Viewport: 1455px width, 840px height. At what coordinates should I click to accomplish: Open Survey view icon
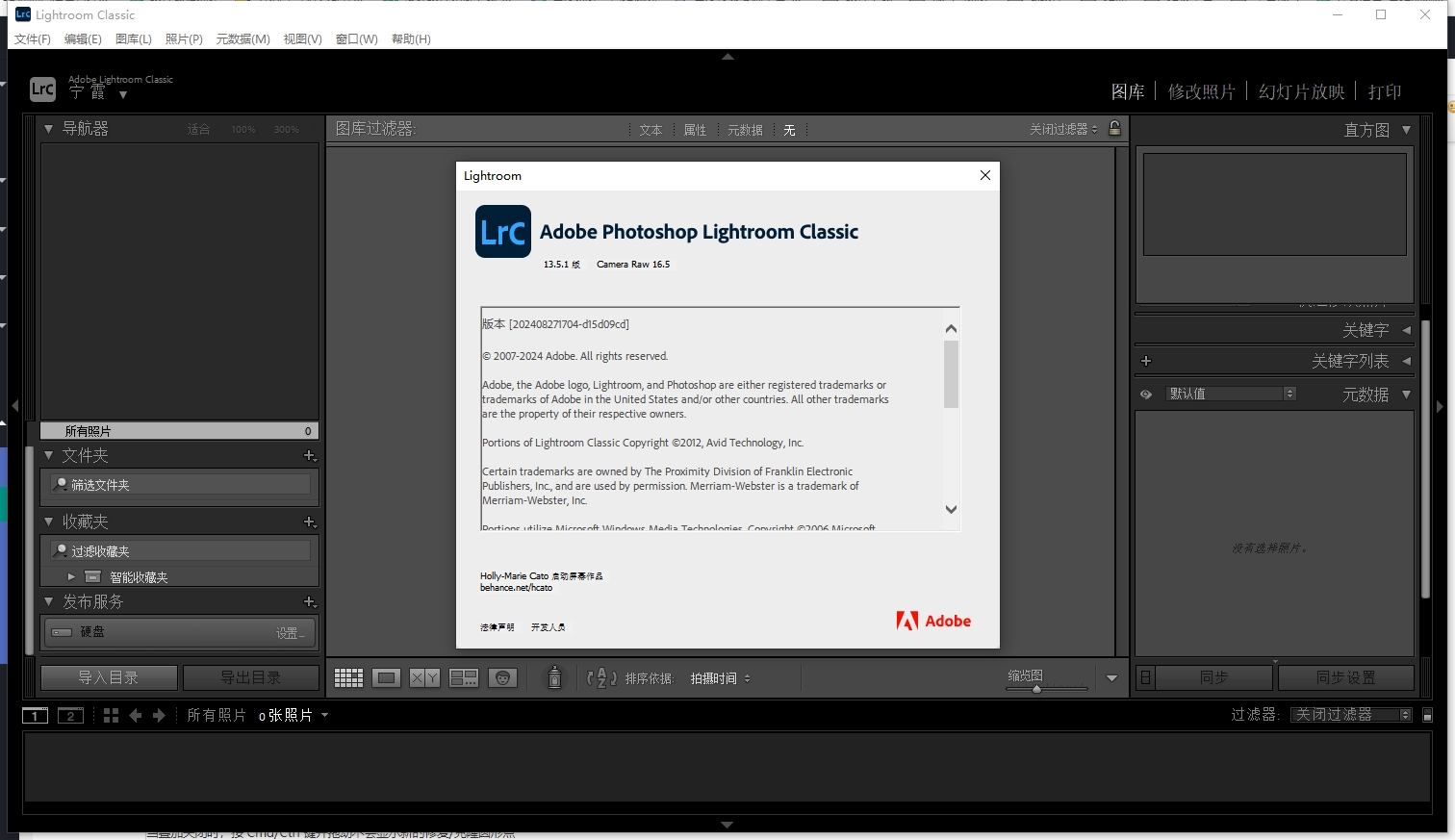(464, 678)
